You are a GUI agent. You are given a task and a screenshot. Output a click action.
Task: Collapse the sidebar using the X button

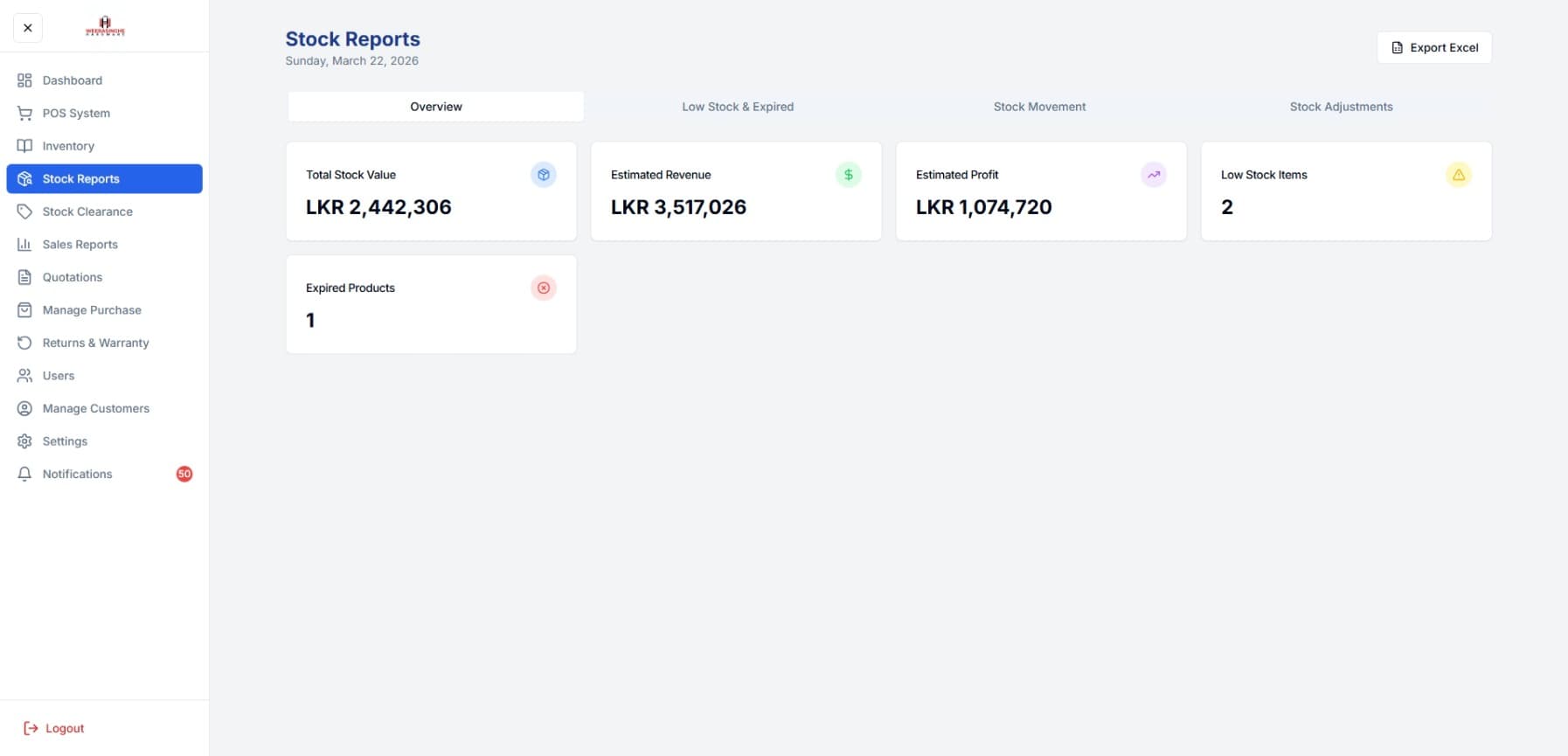tap(27, 27)
